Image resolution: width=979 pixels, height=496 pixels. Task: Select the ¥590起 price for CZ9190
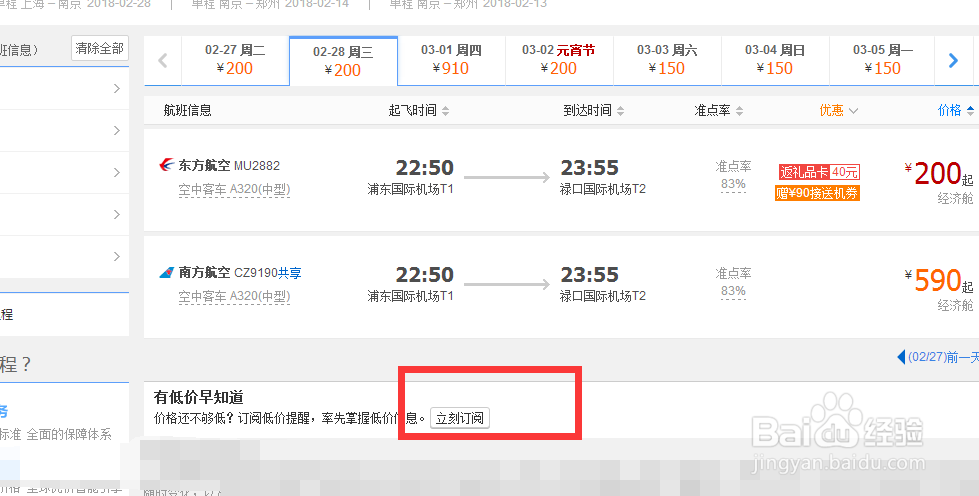tap(938, 281)
